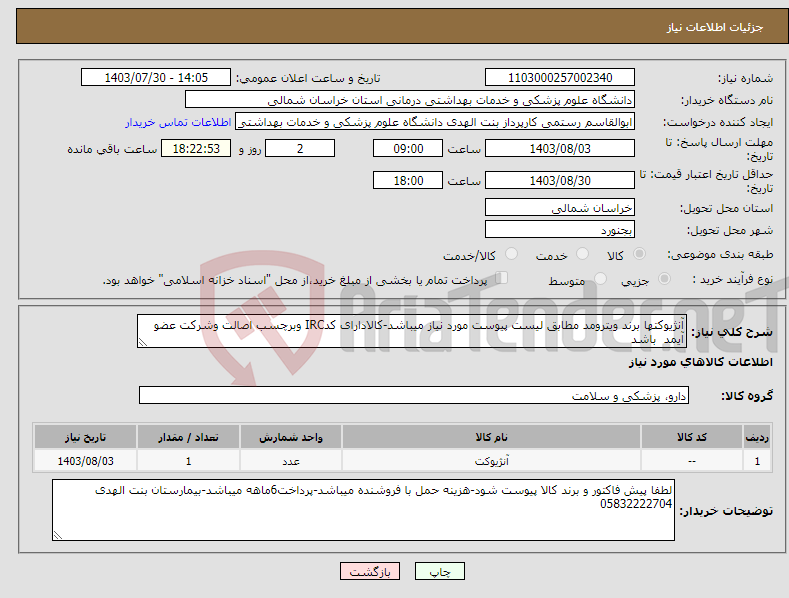Click the بازگشت (back) button
Screen dimensions: 789x598
tap(370, 571)
